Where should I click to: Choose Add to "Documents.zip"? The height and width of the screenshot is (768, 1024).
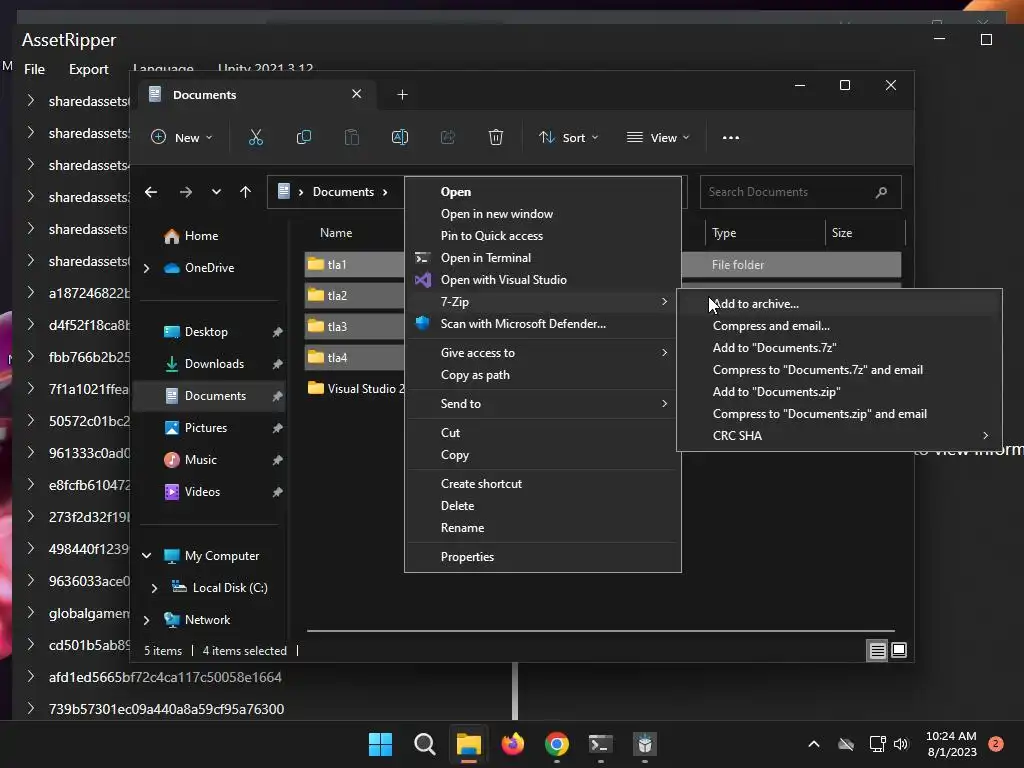(839, 392)
